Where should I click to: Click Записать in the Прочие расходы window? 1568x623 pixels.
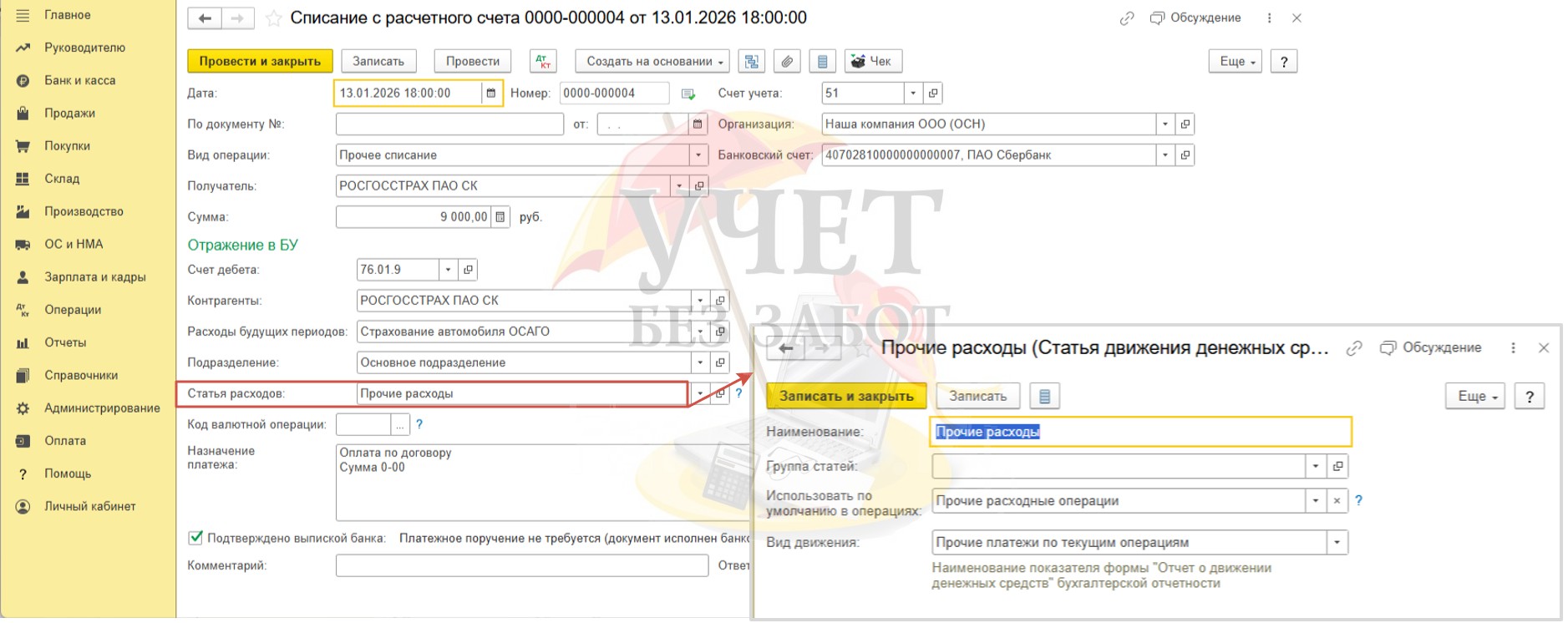977,396
